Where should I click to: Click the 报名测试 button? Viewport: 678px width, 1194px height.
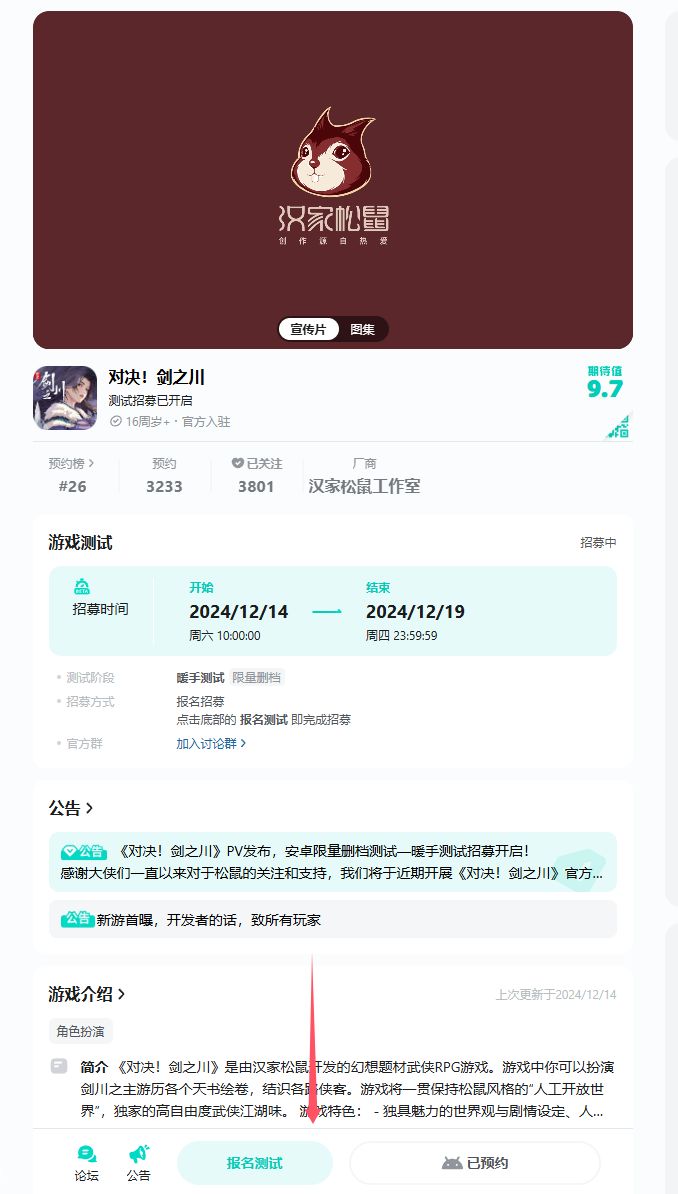254,1163
